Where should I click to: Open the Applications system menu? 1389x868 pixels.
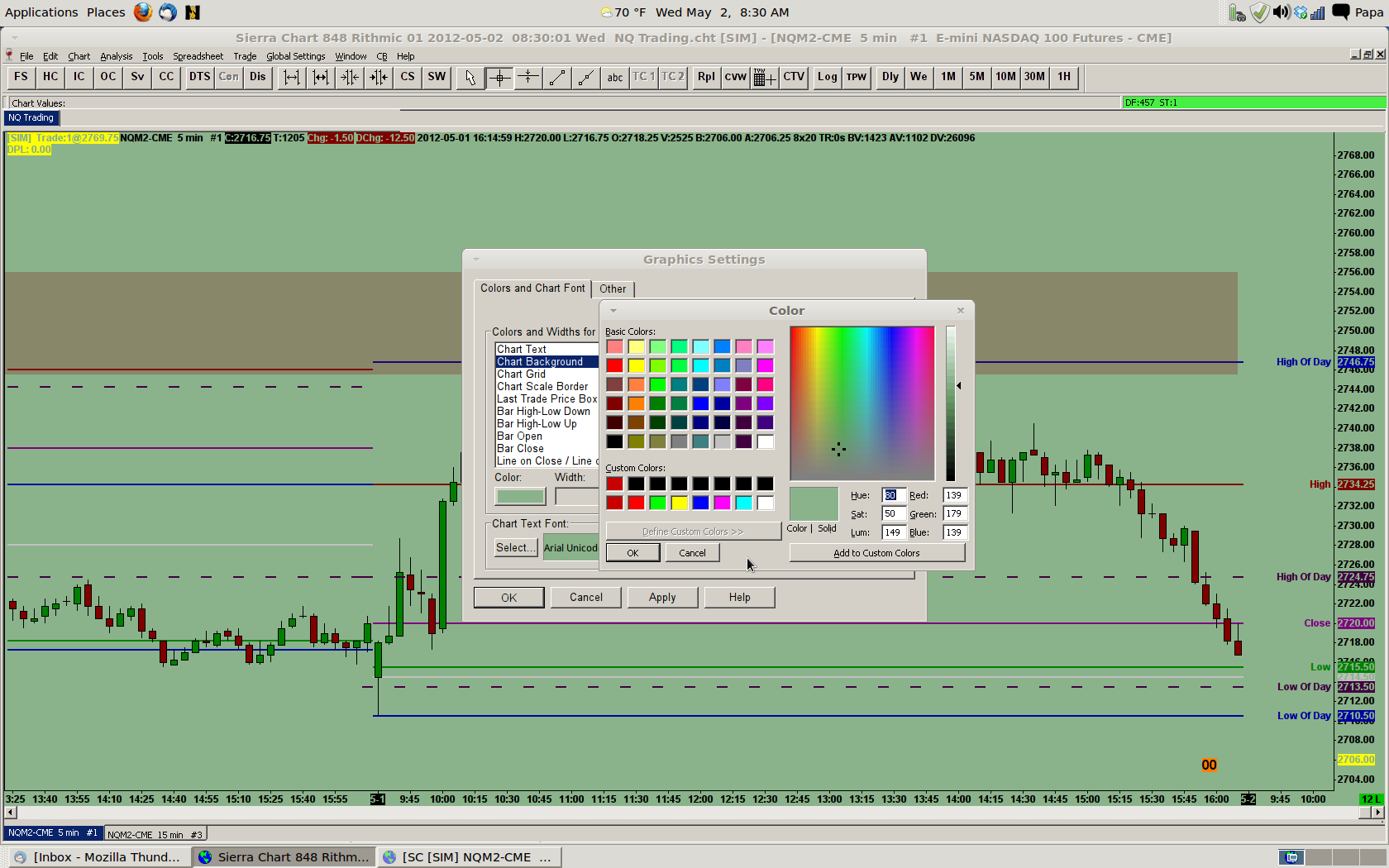(41, 12)
